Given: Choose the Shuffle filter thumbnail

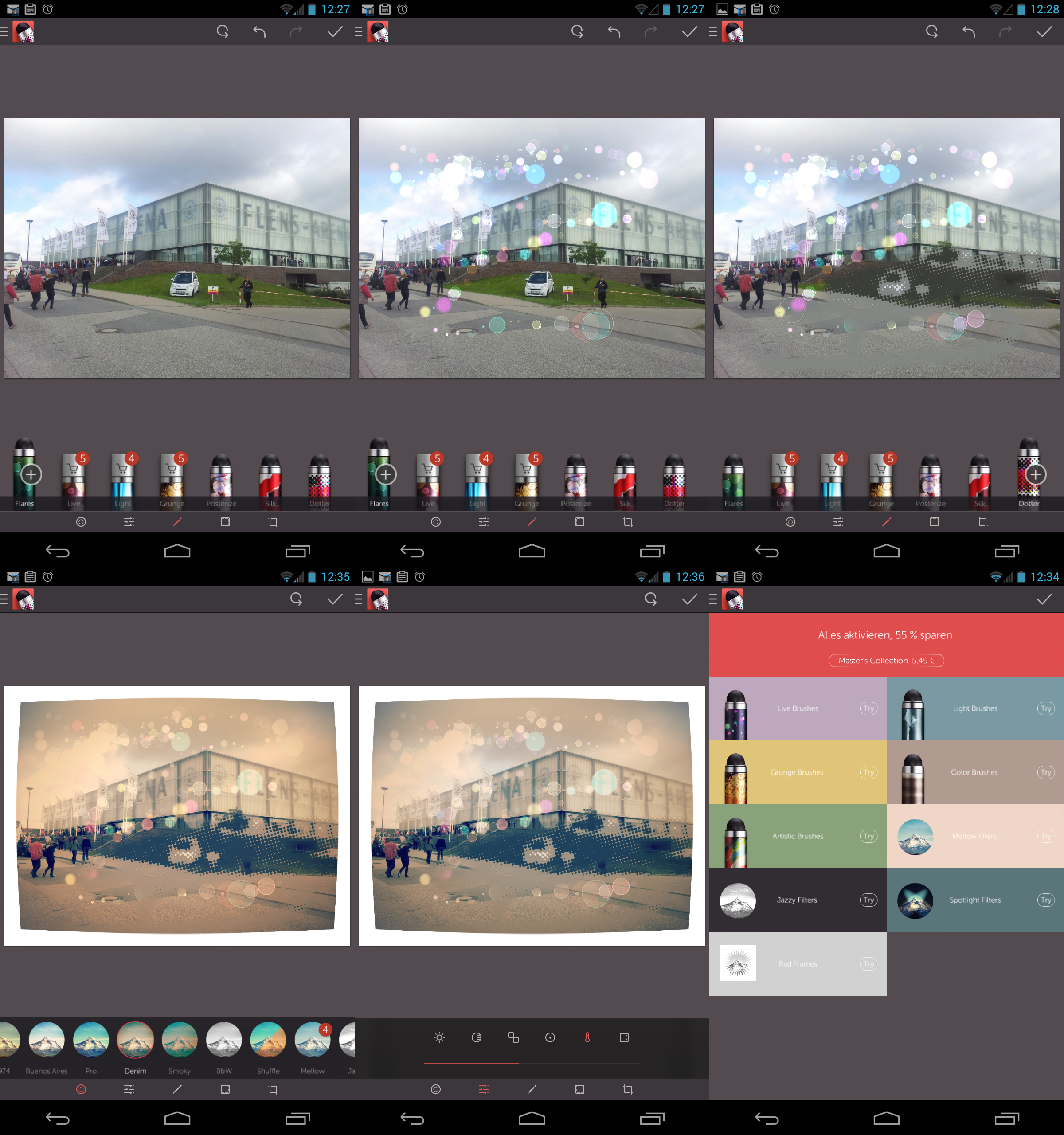Looking at the screenshot, I should click(x=268, y=1040).
